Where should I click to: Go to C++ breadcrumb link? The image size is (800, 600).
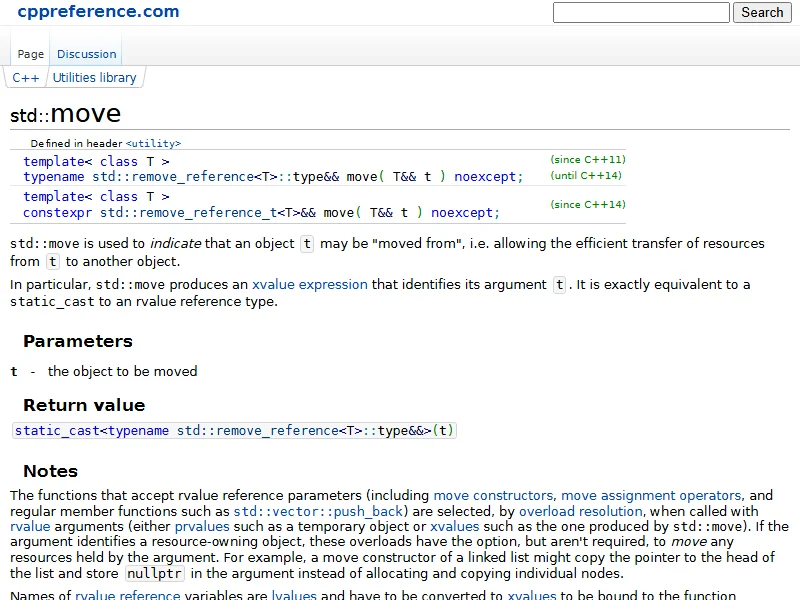coord(25,77)
